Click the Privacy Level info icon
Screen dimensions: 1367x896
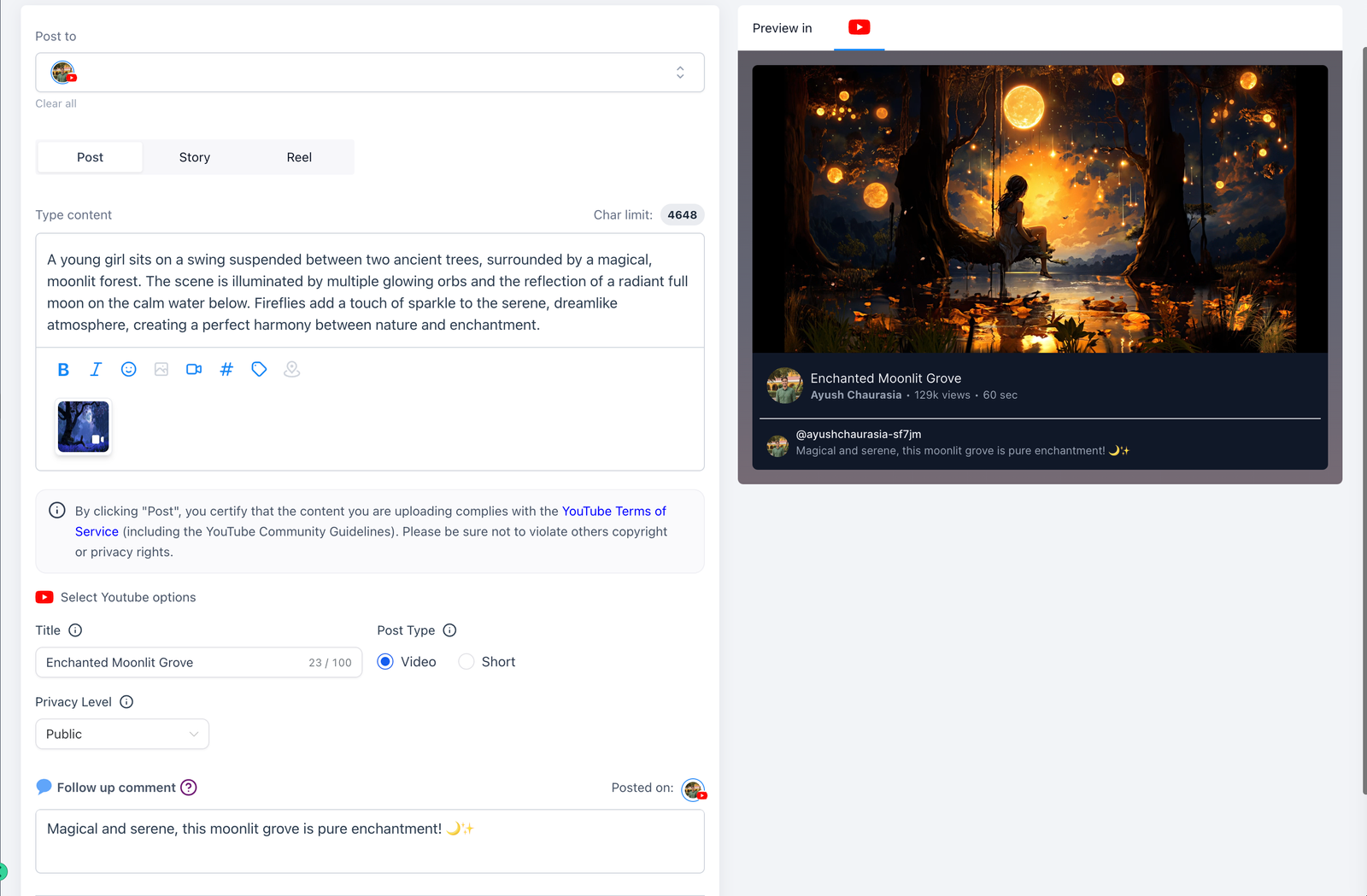point(126,702)
